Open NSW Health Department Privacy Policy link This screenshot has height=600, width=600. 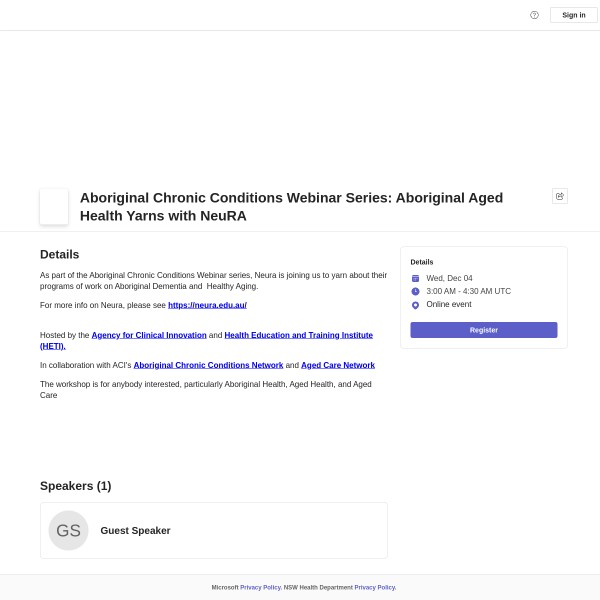click(375, 588)
